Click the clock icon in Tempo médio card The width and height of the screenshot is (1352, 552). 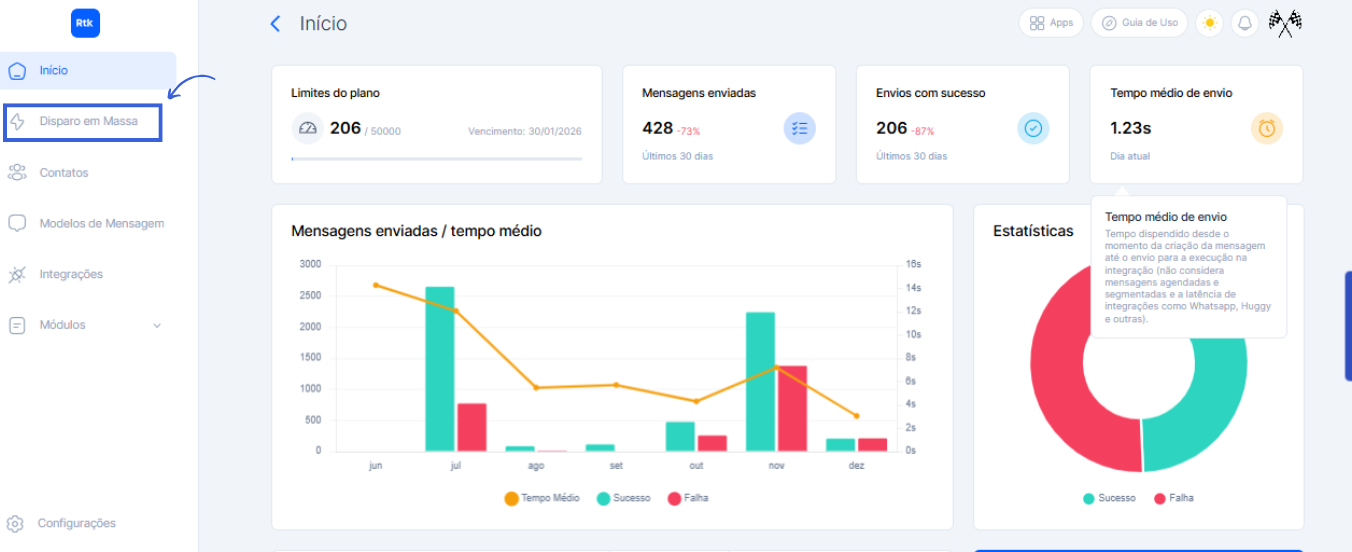(1267, 128)
